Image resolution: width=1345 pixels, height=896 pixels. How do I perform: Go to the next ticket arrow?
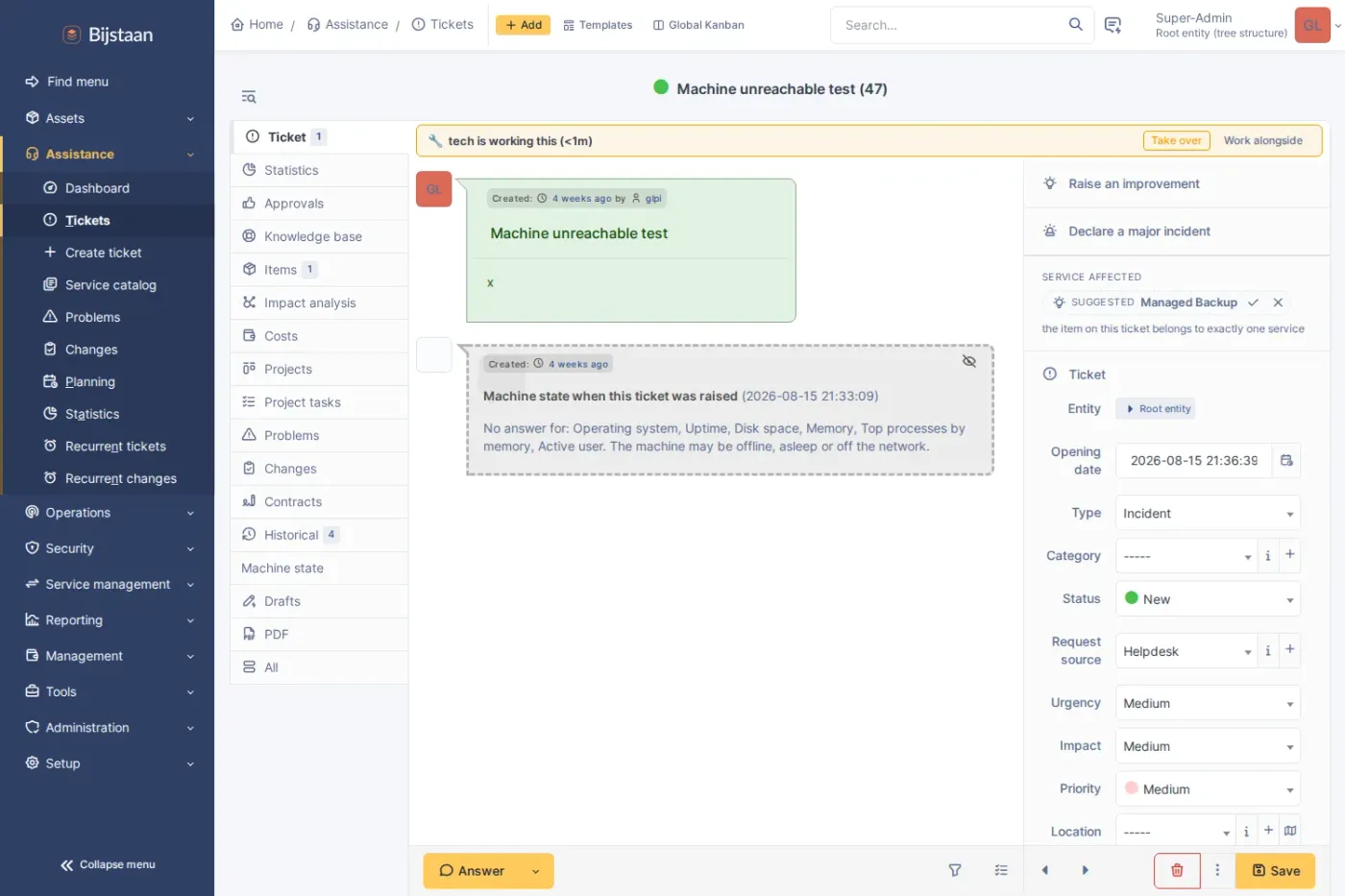[1086, 870]
